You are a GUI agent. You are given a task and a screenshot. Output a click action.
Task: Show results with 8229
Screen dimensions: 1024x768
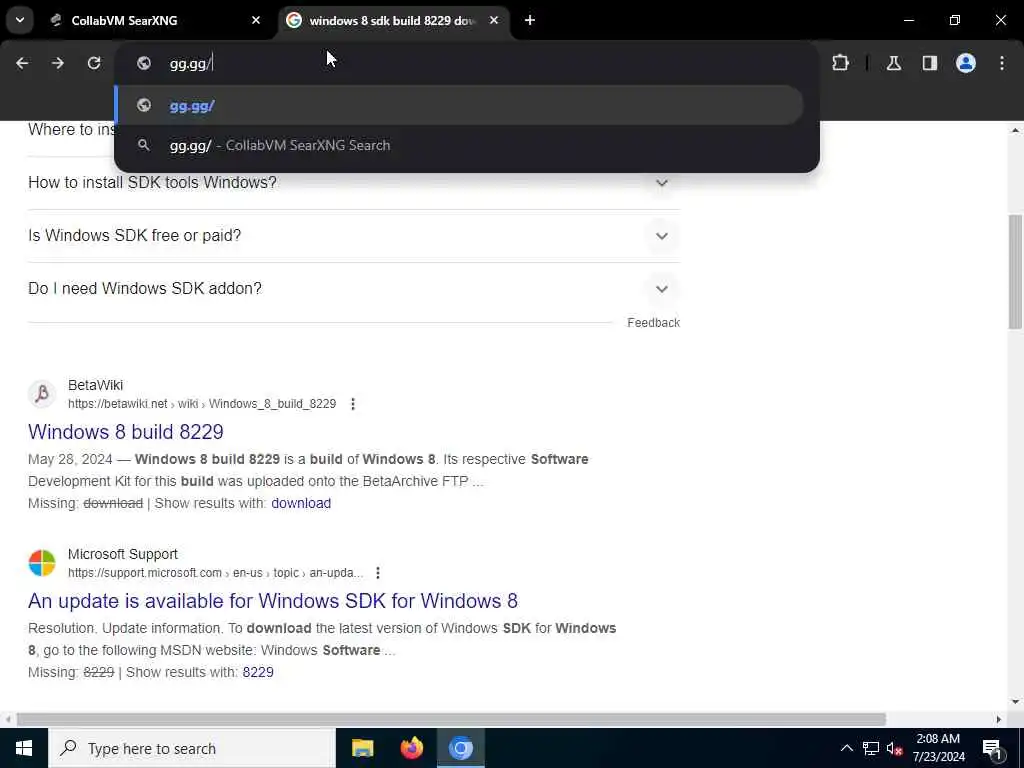tap(258, 672)
